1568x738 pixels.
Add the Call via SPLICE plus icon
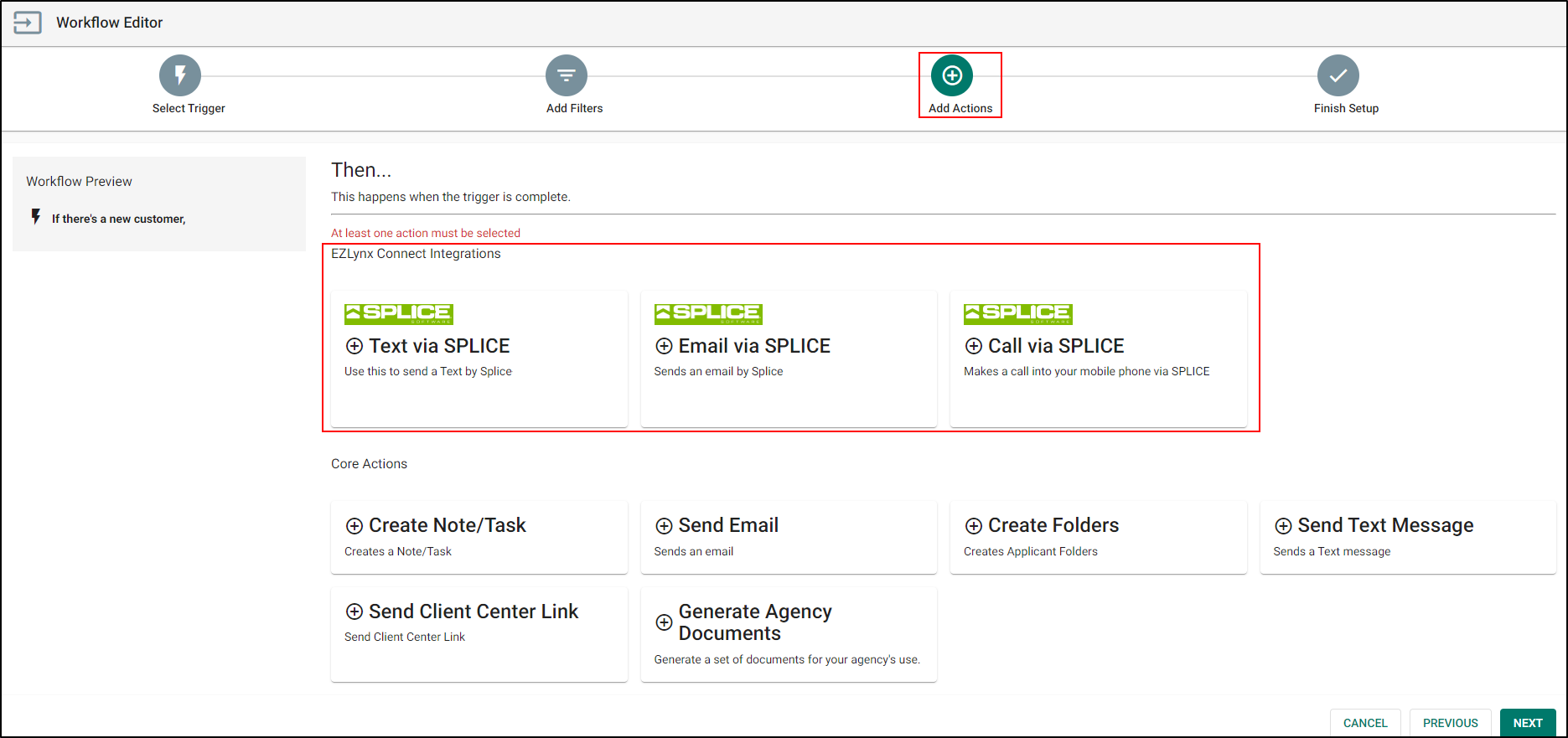click(974, 346)
